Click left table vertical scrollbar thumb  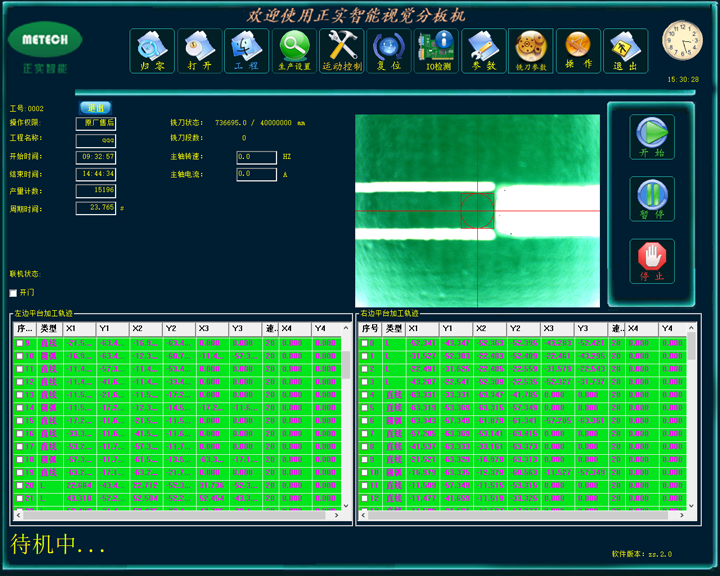pyautogui.click(x=346, y=365)
